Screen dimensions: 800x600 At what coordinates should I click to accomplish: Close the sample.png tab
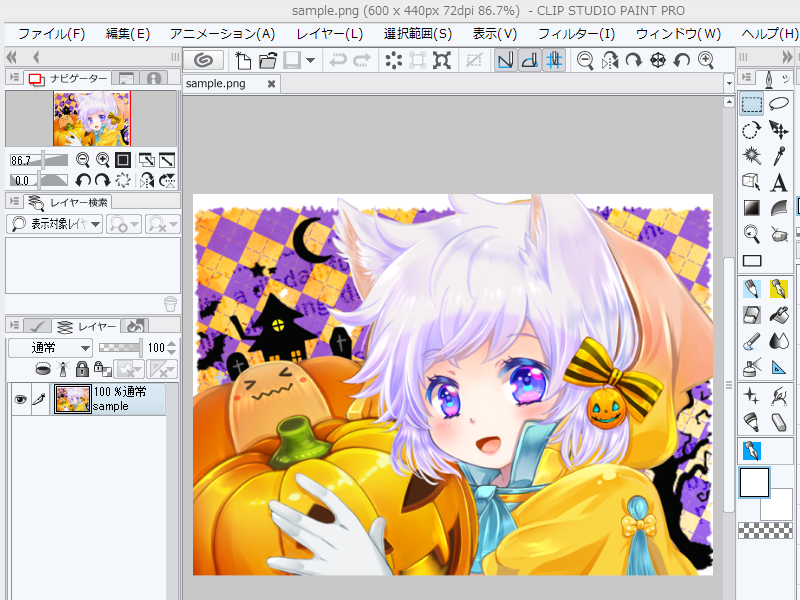[x=271, y=84]
